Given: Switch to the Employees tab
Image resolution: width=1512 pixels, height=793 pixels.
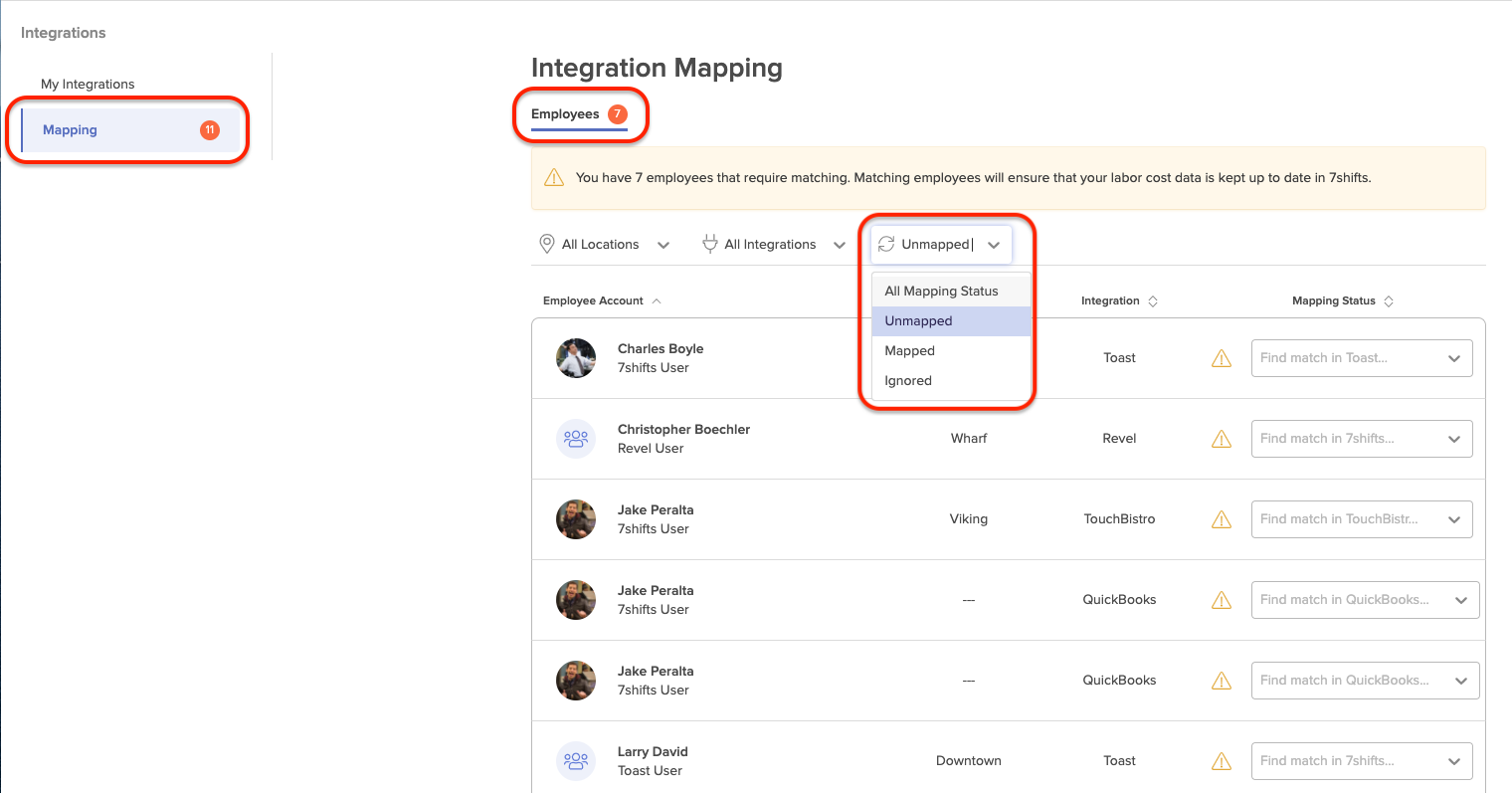Looking at the screenshot, I should (565, 114).
